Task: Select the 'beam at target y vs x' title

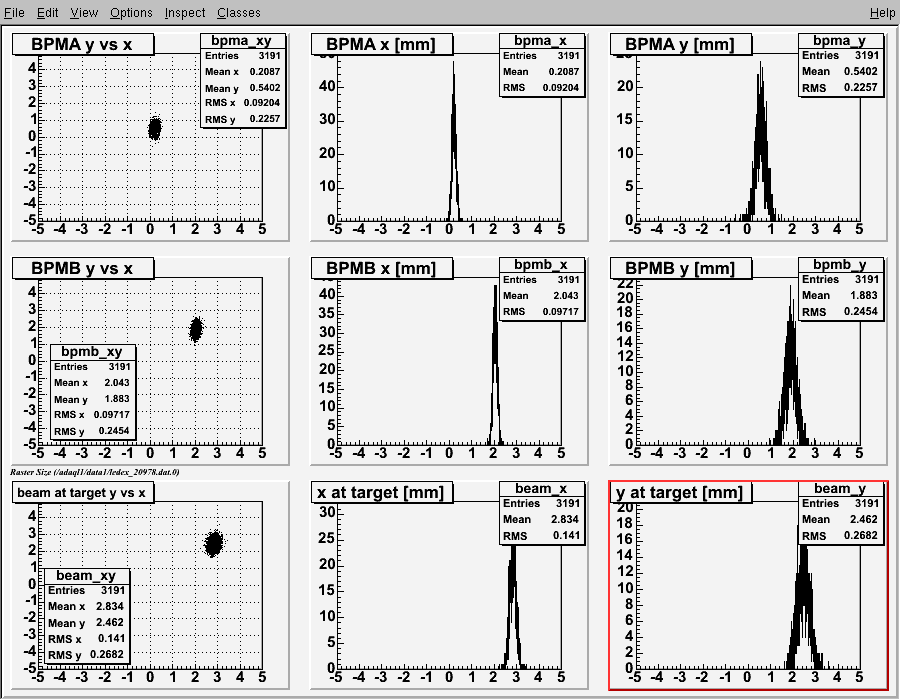Action: pyautogui.click(x=83, y=492)
